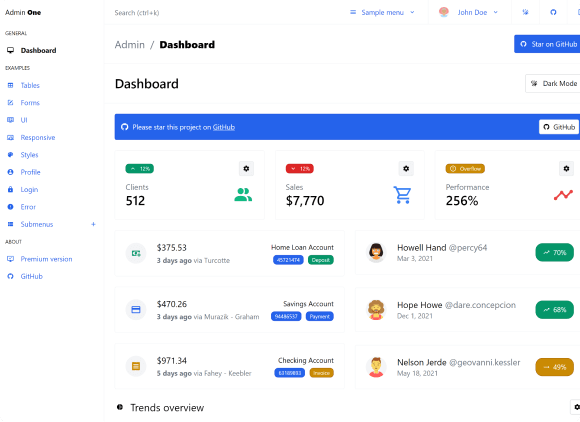
Task: Open the UI sidebar entry
Action: [x=52, y=120]
